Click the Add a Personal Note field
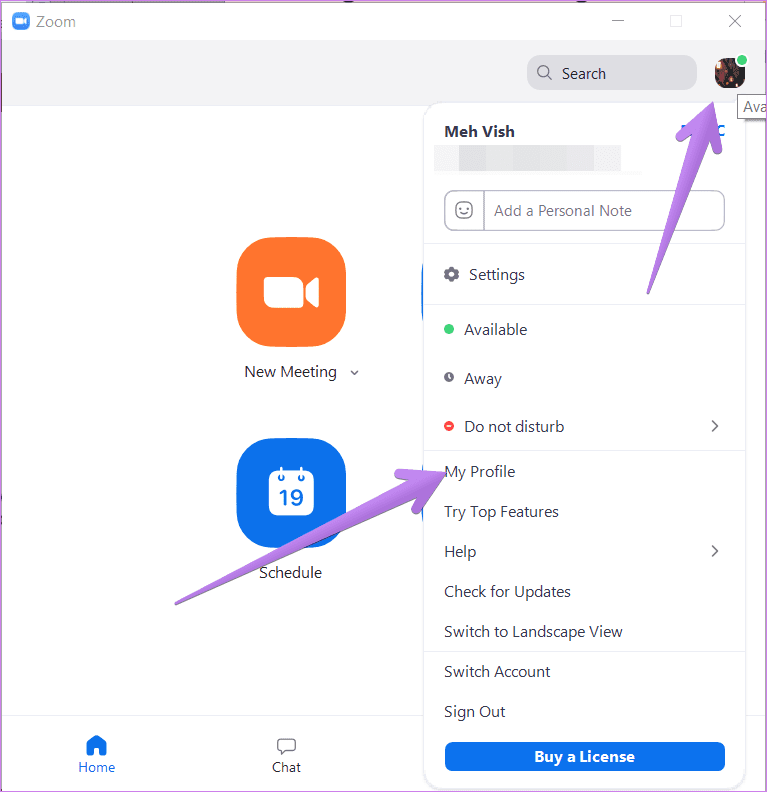The image size is (767, 792). click(x=604, y=210)
